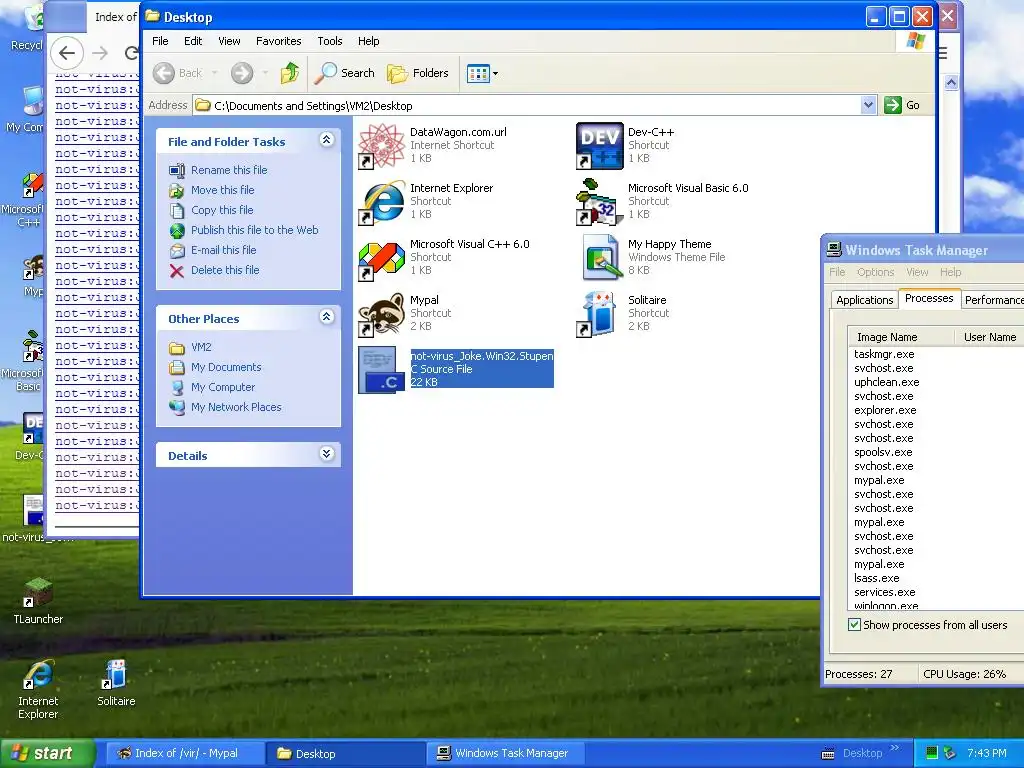The width and height of the screenshot is (1024, 768).
Task: Open the View menu in Desktop window
Action: point(229,41)
